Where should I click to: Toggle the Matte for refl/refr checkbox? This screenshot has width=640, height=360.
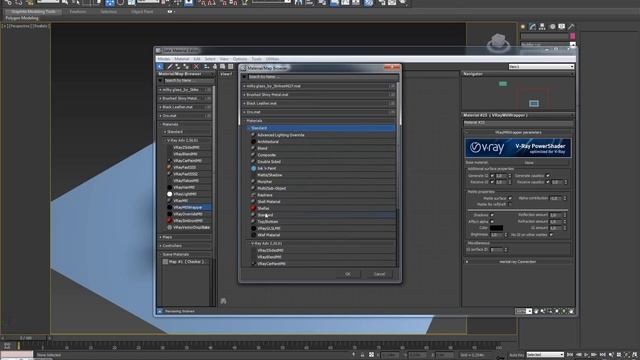point(510,204)
